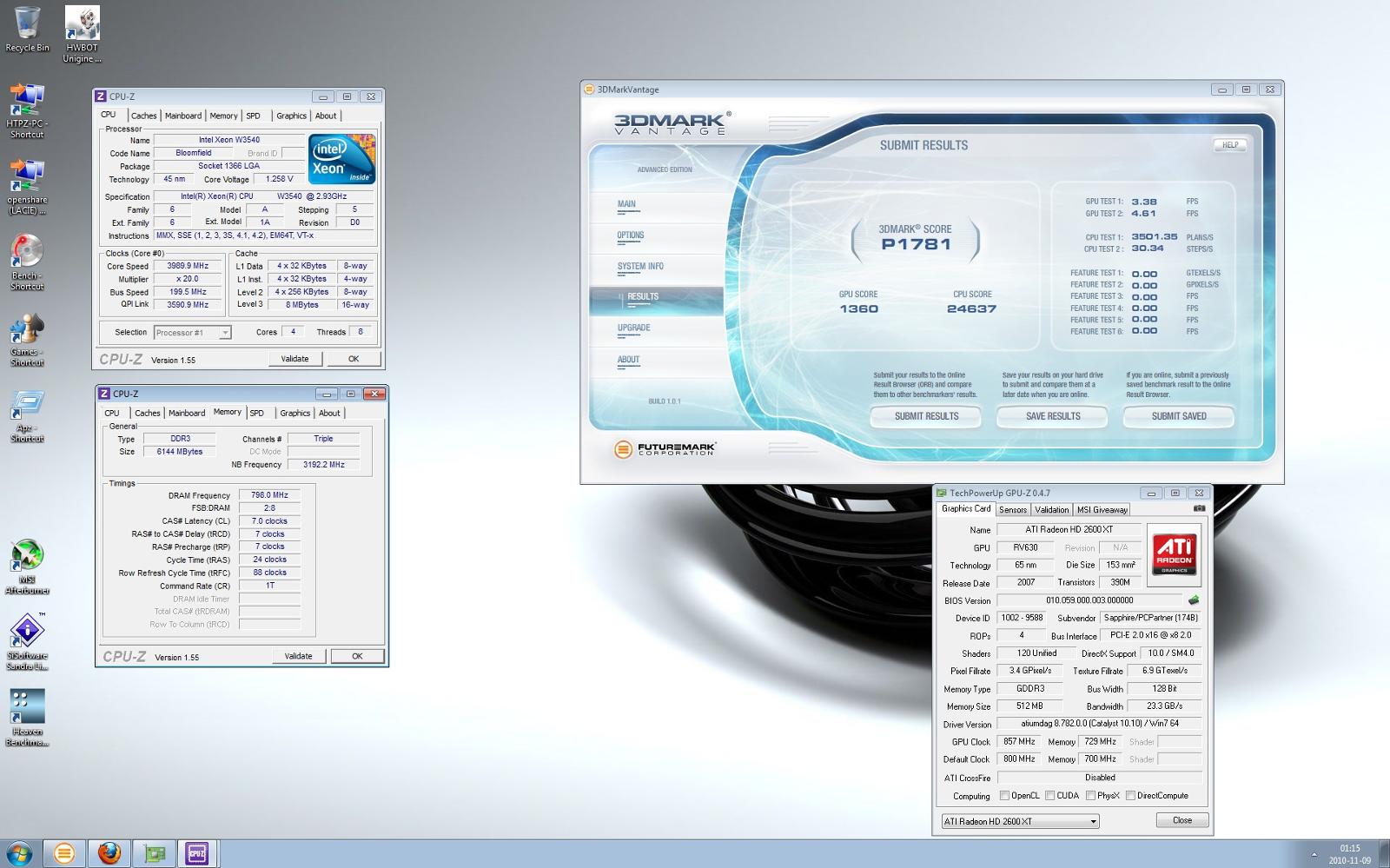Select ABOUT in 3DMark Vantage sidebar
This screenshot has height=868, width=1390.
(628, 360)
